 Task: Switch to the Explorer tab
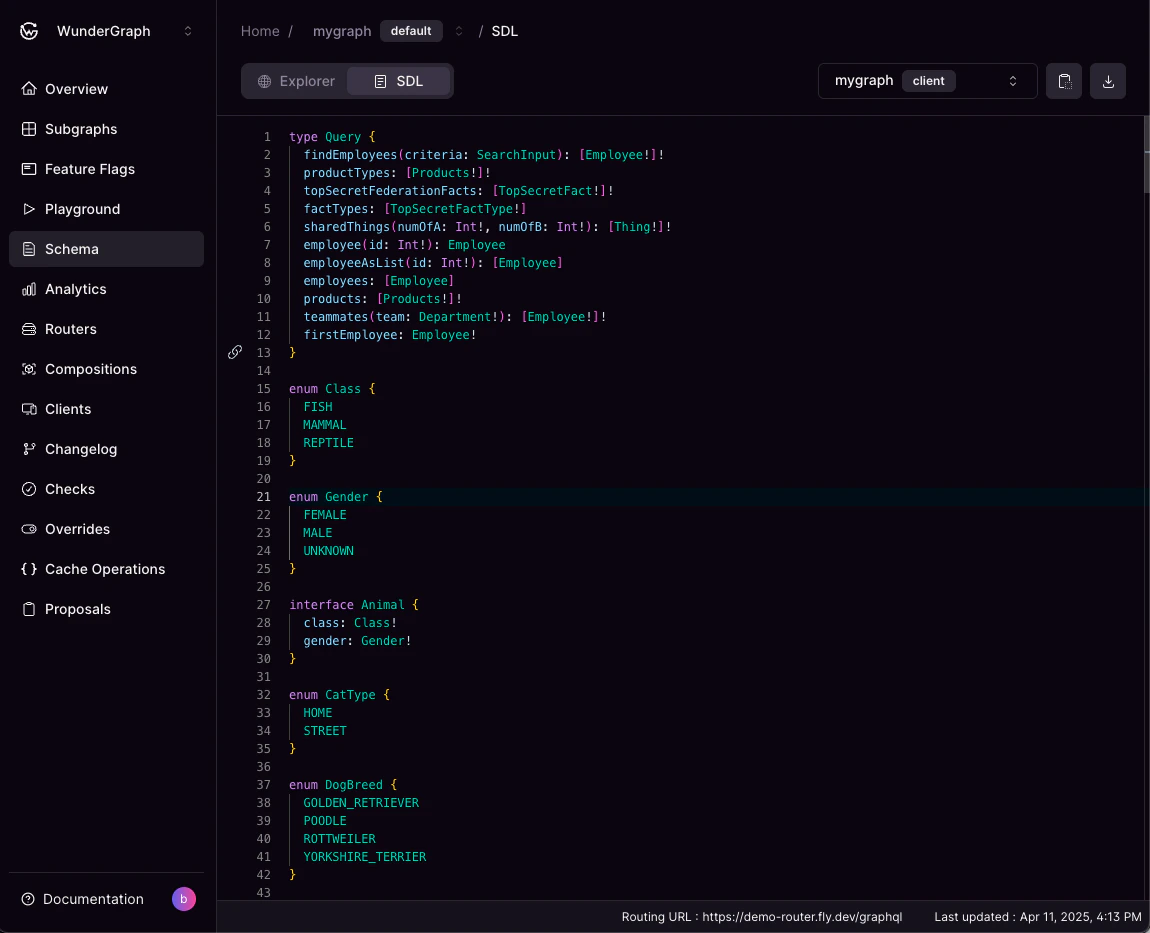pyautogui.click(x=296, y=81)
